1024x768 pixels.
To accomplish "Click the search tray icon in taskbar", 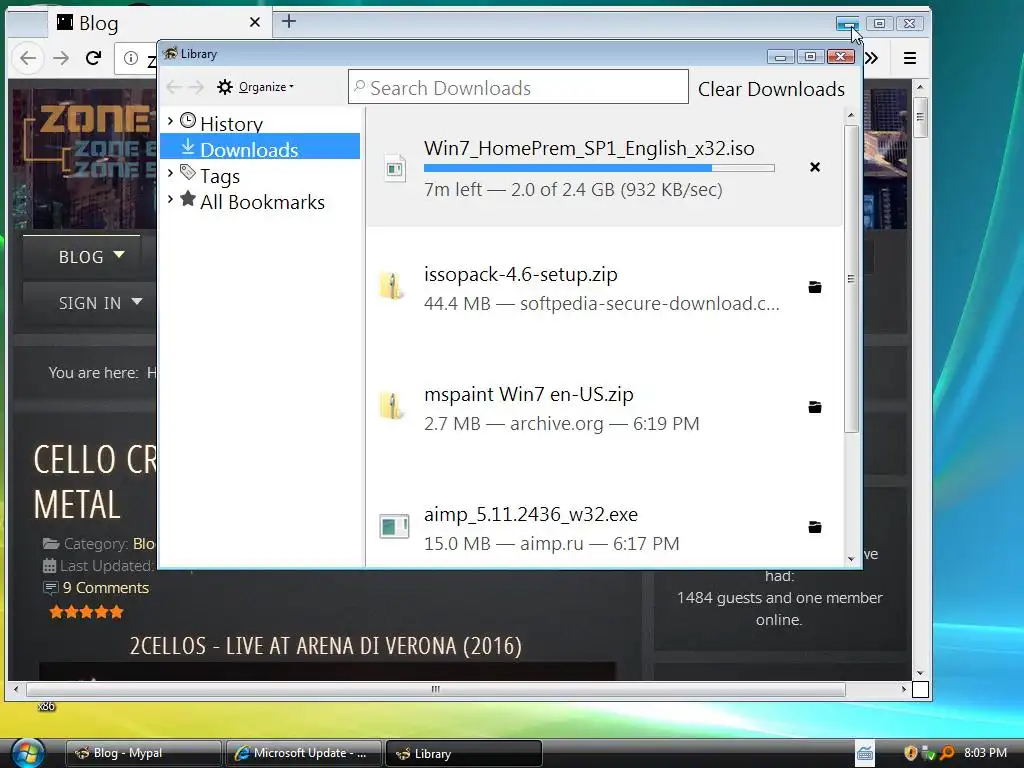I will pos(947,753).
